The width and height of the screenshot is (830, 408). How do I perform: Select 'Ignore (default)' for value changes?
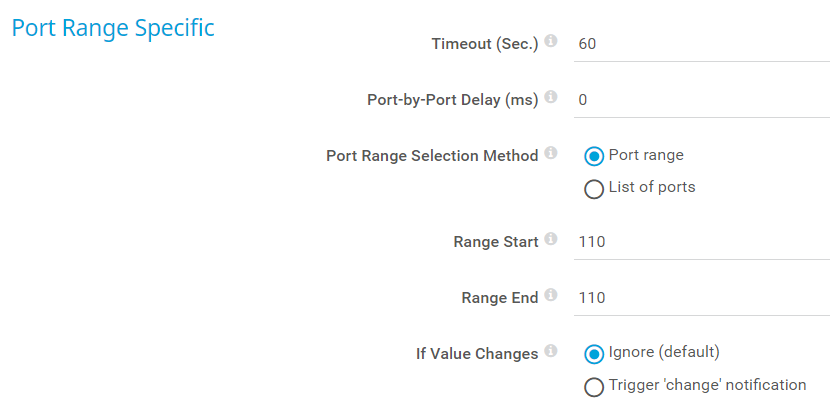click(x=594, y=353)
